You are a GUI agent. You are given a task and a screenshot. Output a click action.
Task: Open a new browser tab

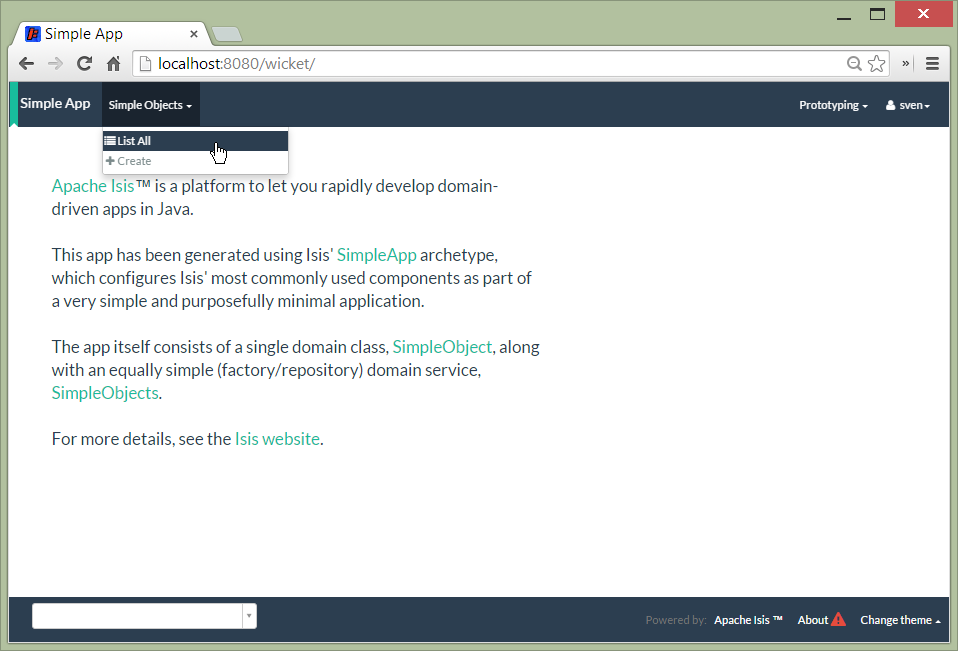tap(227, 35)
